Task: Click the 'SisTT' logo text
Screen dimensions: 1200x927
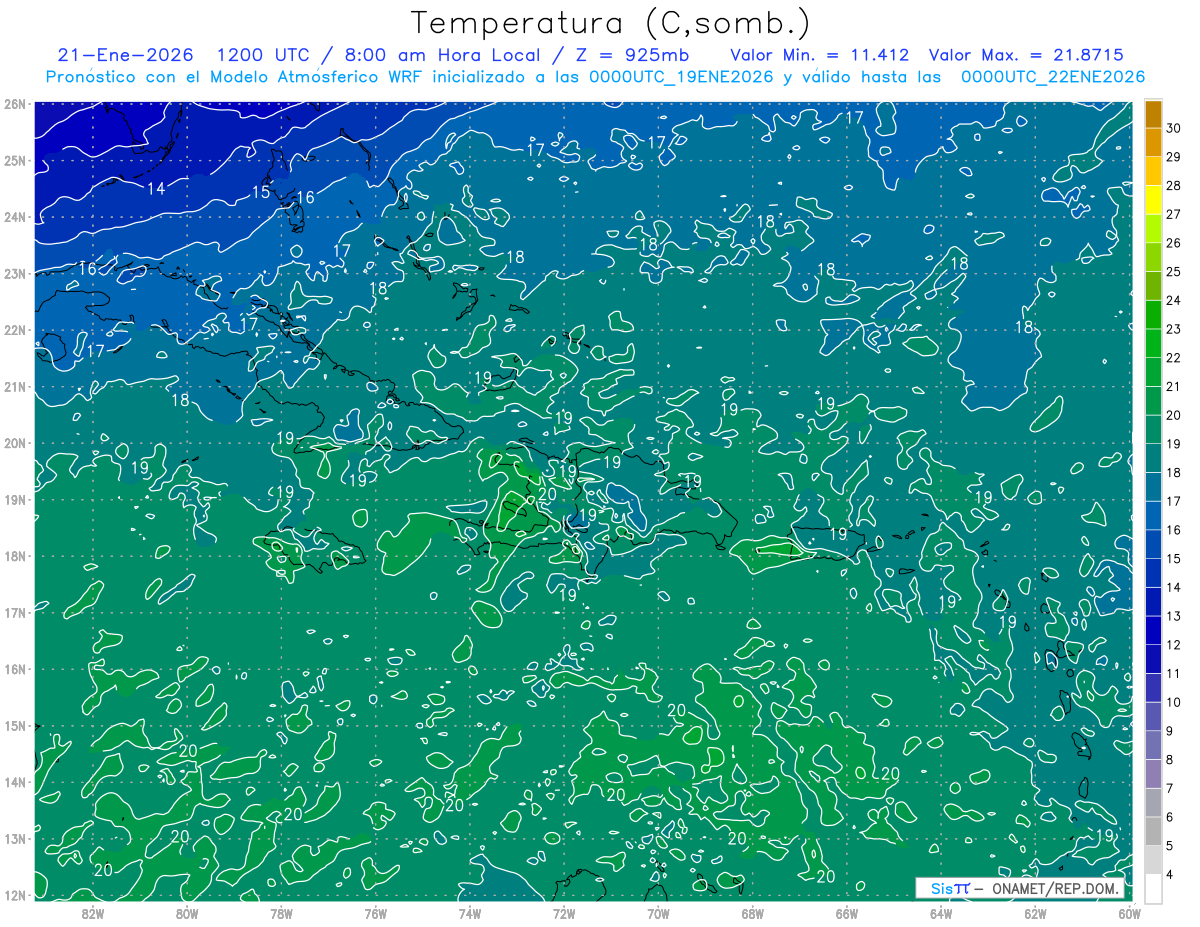Action: point(949,889)
